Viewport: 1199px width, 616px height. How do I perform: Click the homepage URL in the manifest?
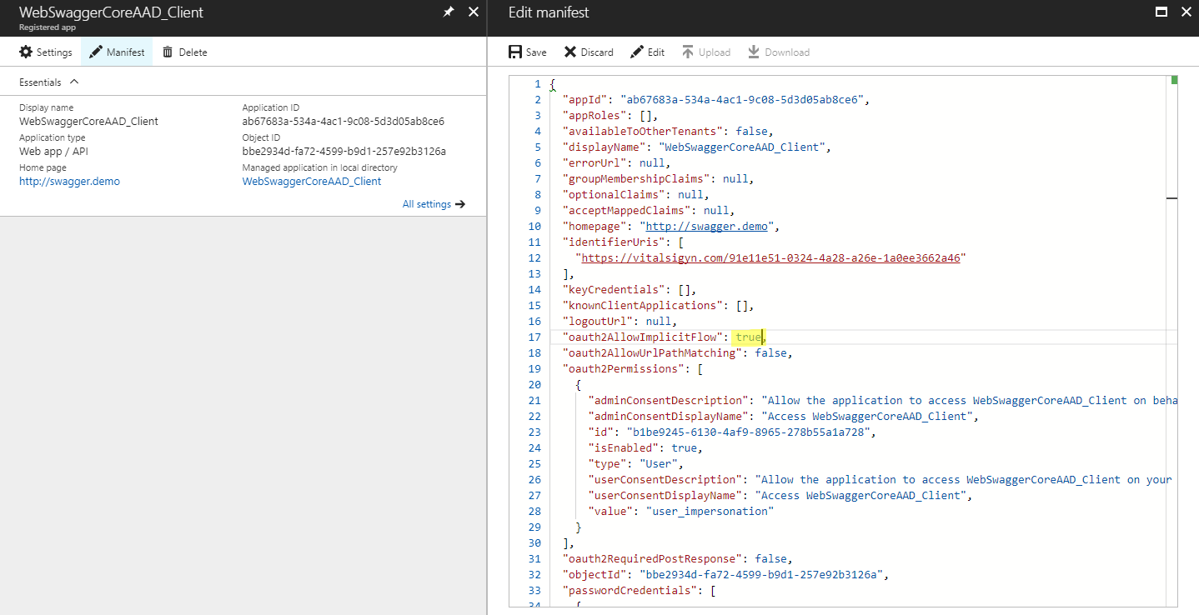tap(706, 226)
